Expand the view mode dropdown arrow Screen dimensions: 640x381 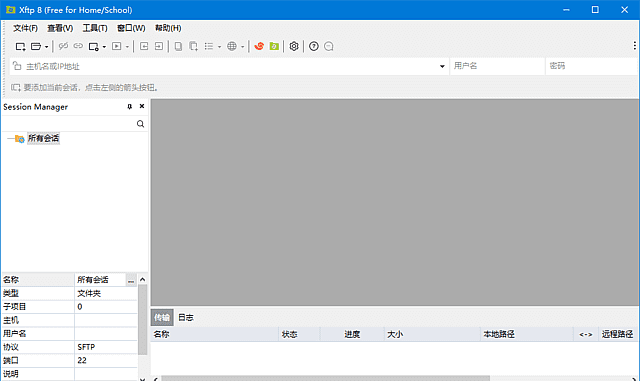(x=219, y=47)
